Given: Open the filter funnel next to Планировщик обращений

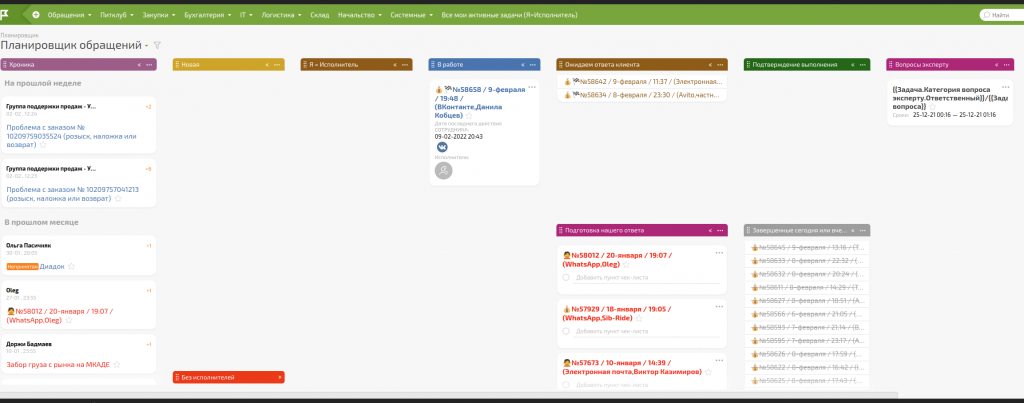Looking at the screenshot, I should pos(157,45).
